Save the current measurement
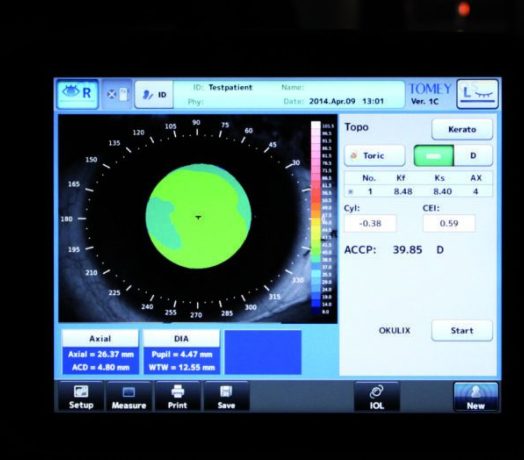 (226, 397)
